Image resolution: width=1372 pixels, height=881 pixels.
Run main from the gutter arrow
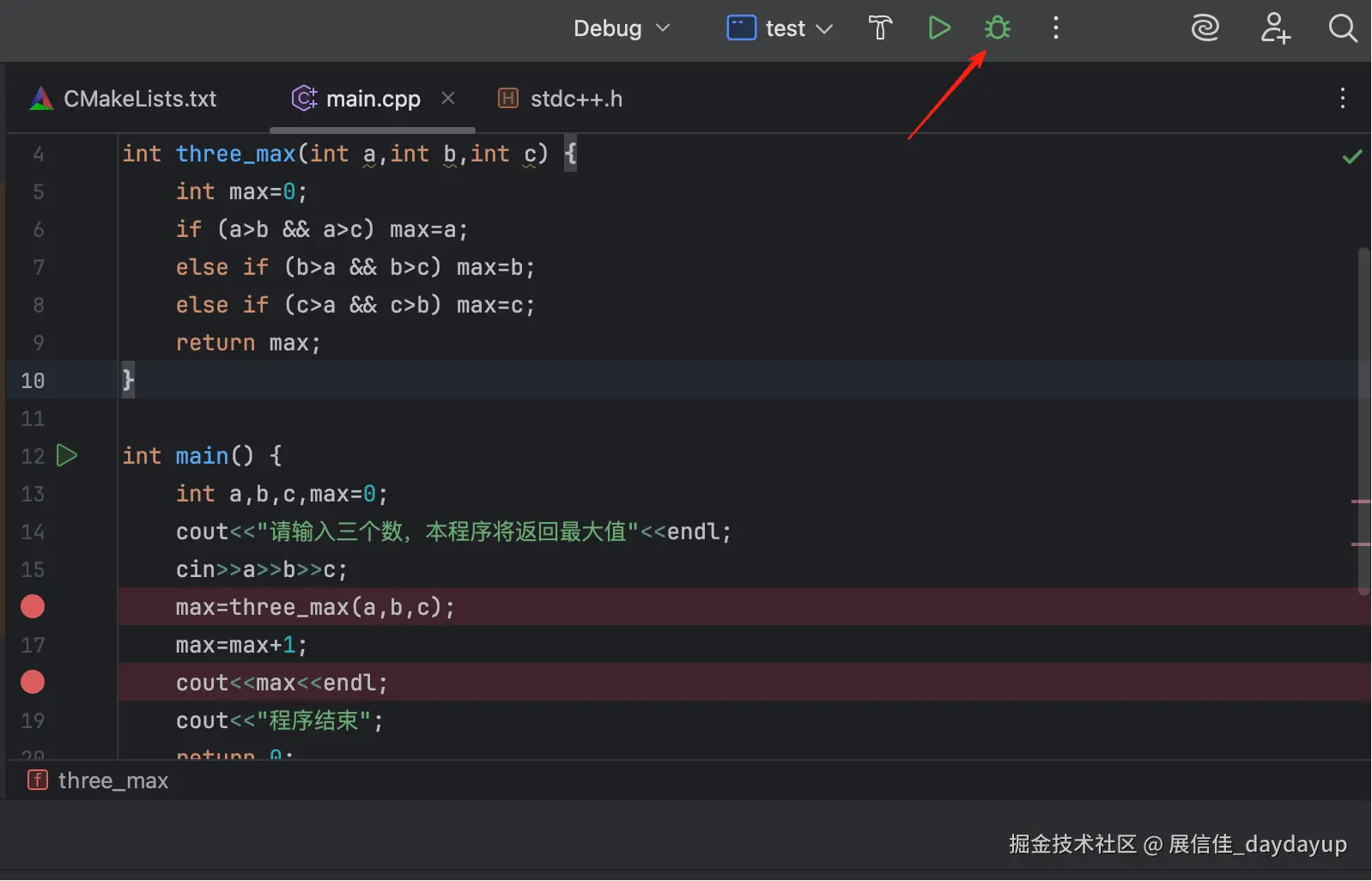[67, 455]
